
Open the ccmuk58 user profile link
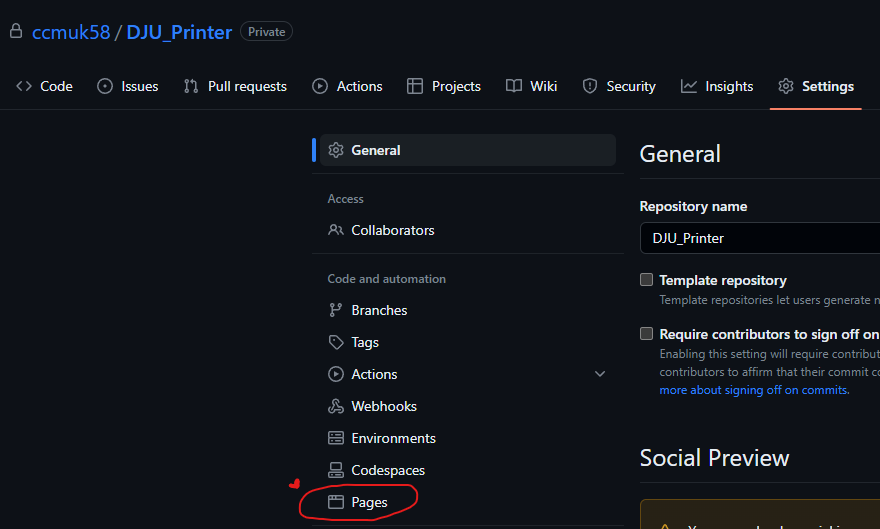point(71,32)
